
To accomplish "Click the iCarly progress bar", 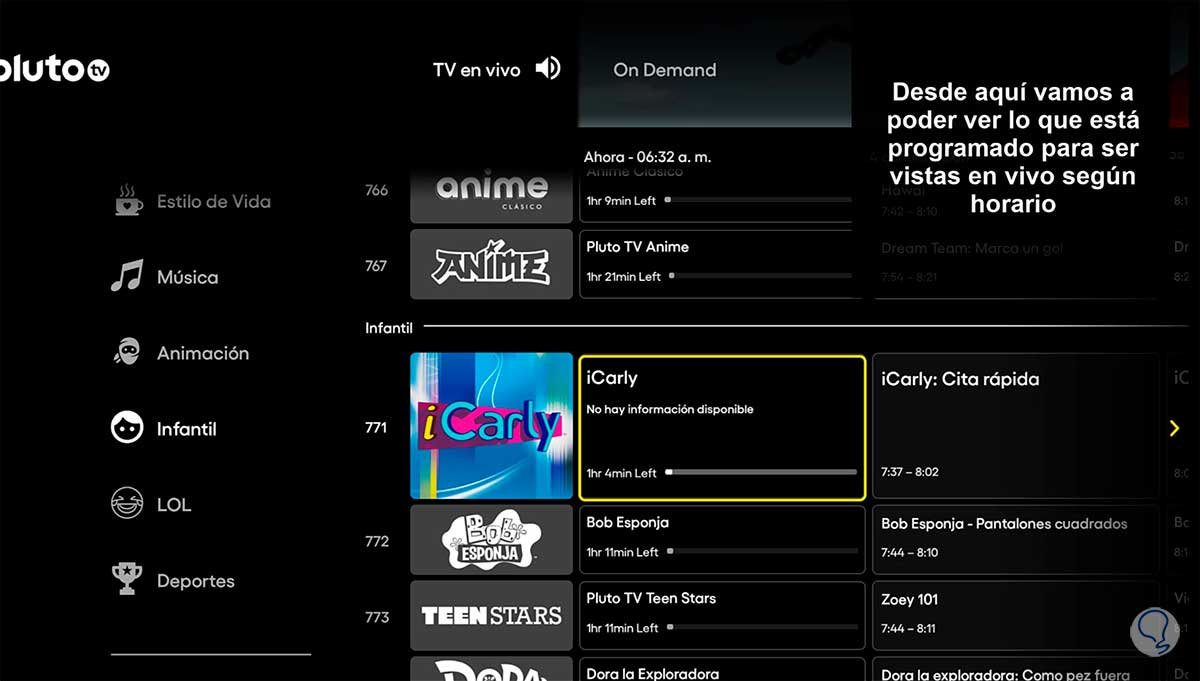I will pos(761,472).
